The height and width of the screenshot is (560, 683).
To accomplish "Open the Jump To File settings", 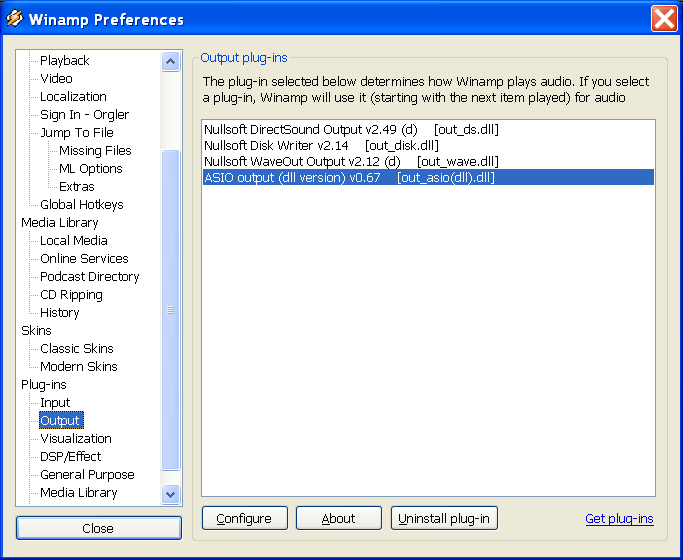I will 76,133.
